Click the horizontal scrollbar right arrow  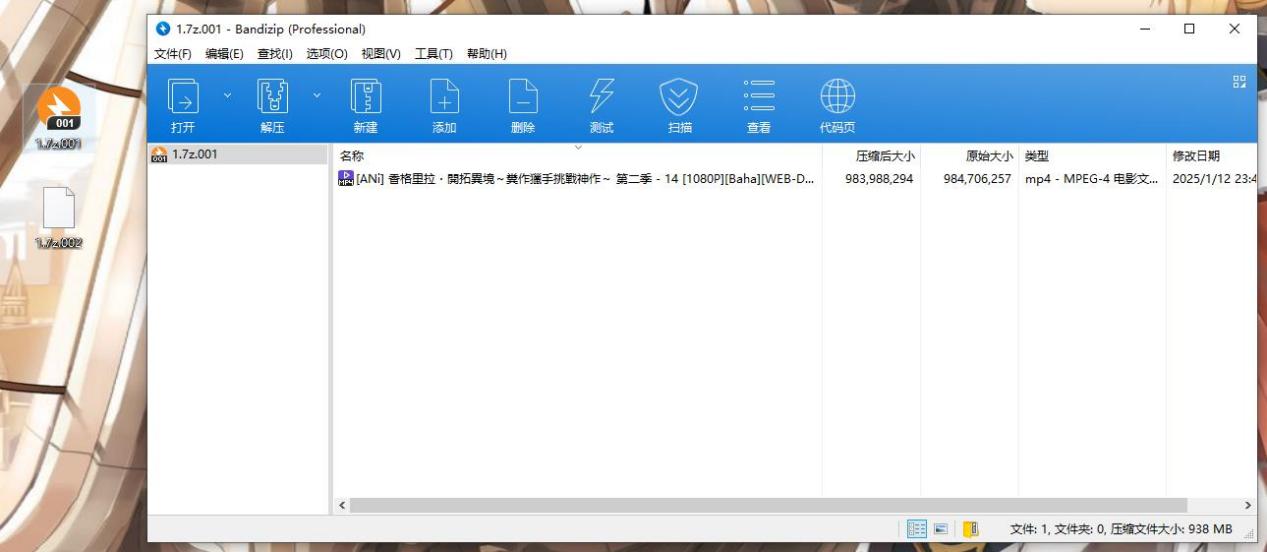(1247, 506)
